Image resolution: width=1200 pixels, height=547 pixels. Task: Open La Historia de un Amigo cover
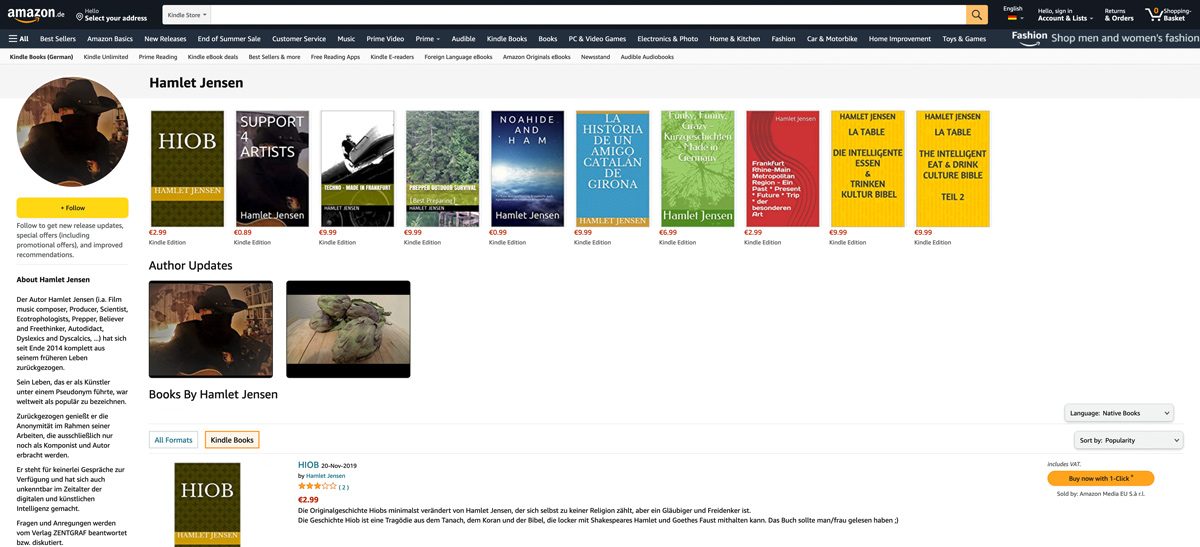612,169
